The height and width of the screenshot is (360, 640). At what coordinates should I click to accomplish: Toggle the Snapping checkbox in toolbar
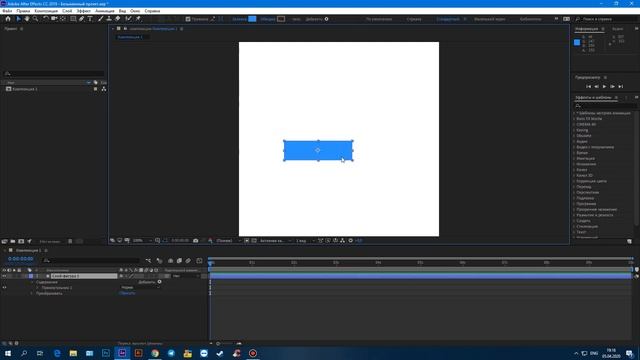tap(188, 19)
